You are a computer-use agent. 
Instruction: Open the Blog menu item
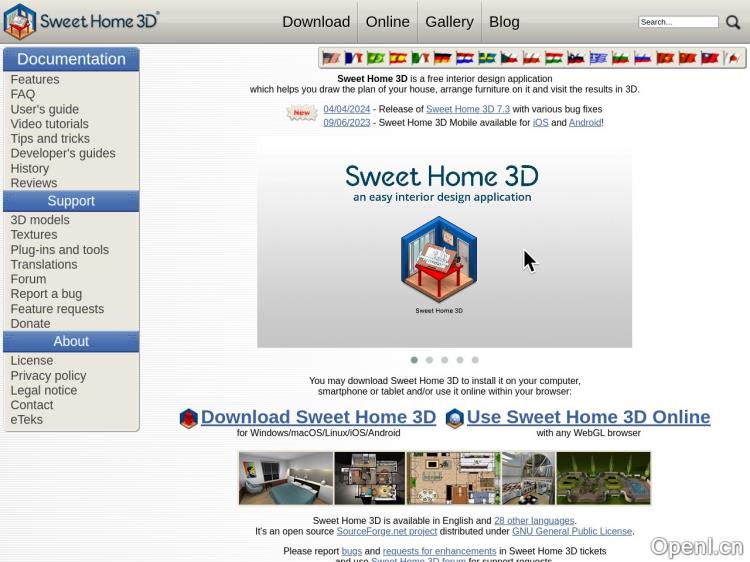(x=504, y=22)
